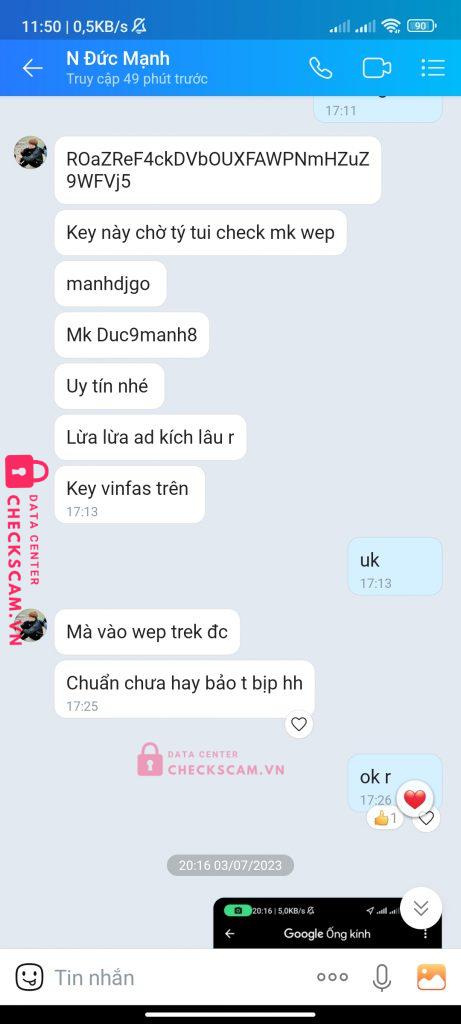Open more attachments three-dots icon
The image size is (461, 1024).
(x=332, y=977)
